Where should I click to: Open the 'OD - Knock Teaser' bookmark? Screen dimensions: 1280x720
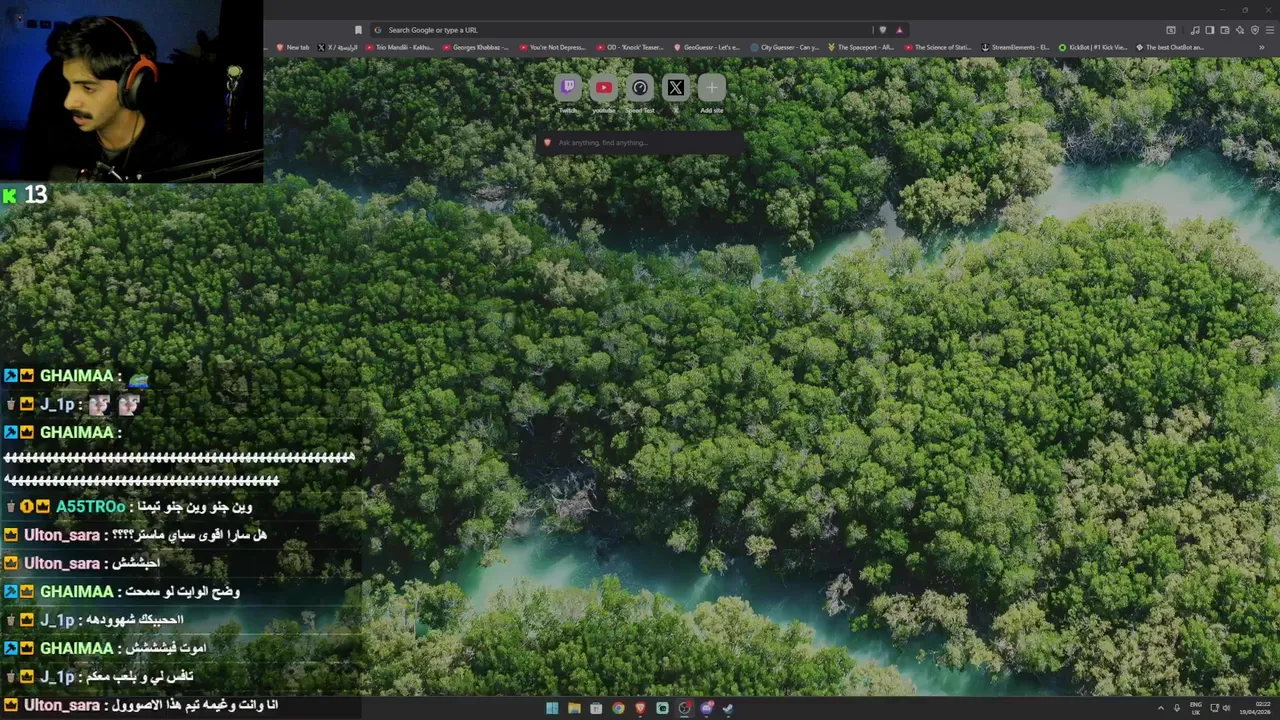click(630, 47)
